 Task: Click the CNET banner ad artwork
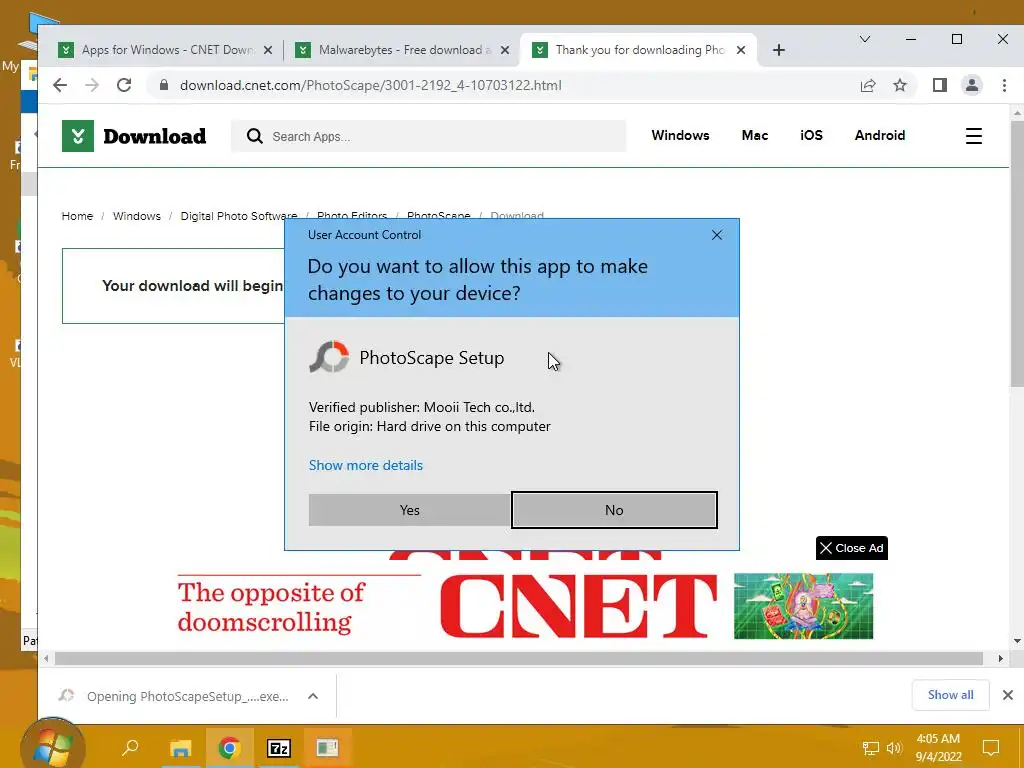click(x=803, y=606)
